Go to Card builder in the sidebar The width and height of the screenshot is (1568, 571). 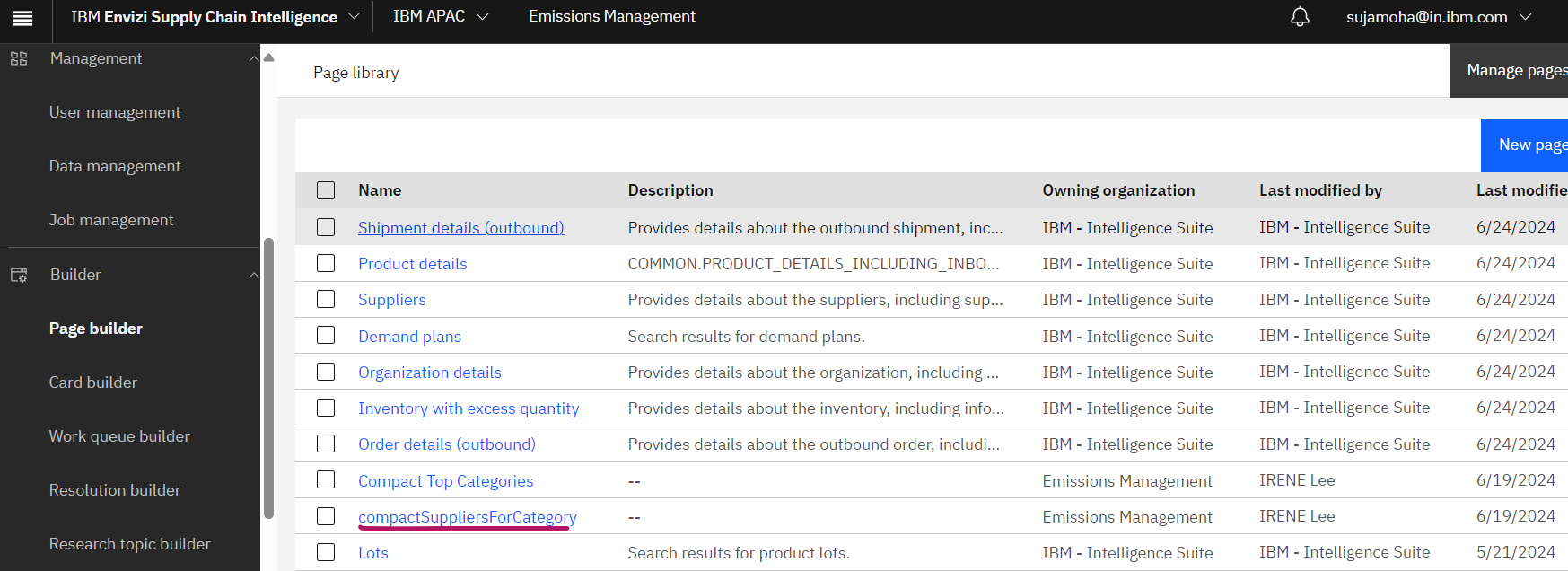tap(93, 382)
